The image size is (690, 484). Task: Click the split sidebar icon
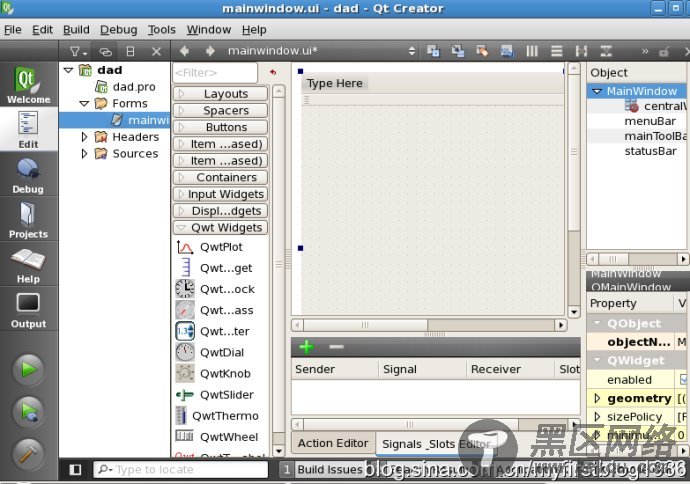(x=130, y=51)
